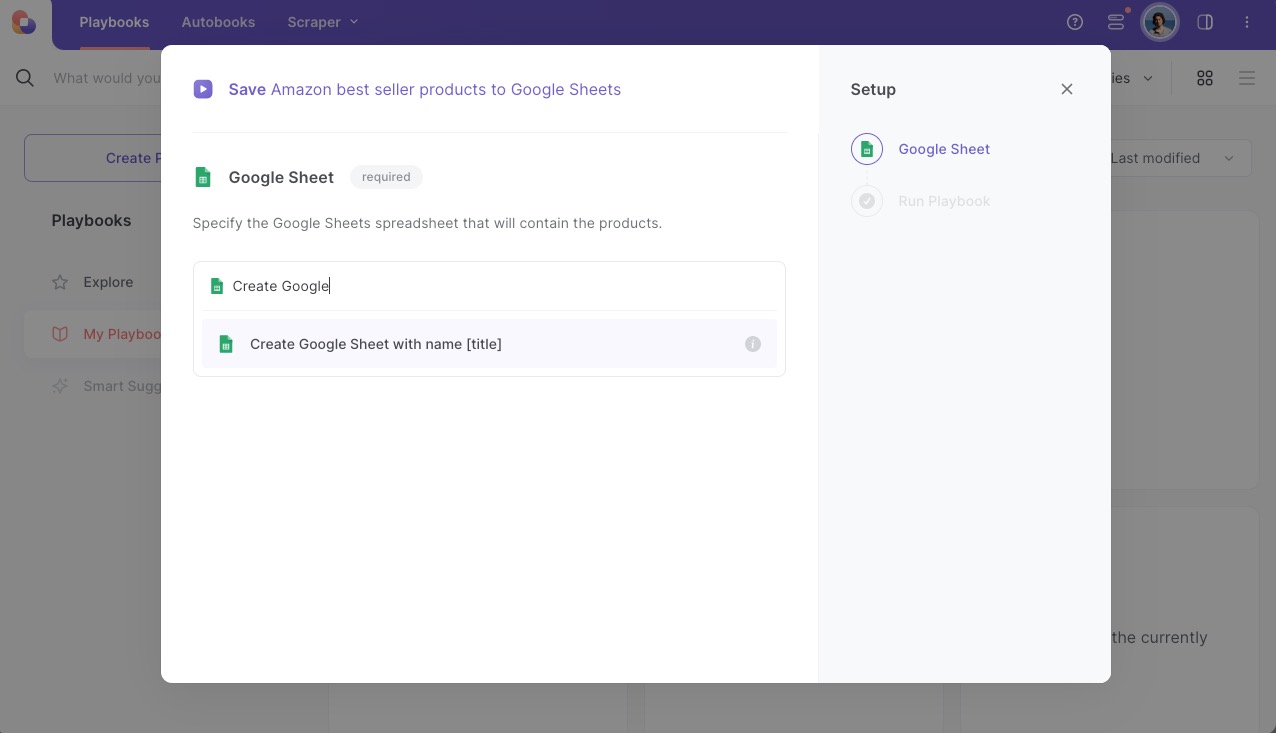Switch to list view icon
Screen dimensions: 1276x733
pos(1247,78)
